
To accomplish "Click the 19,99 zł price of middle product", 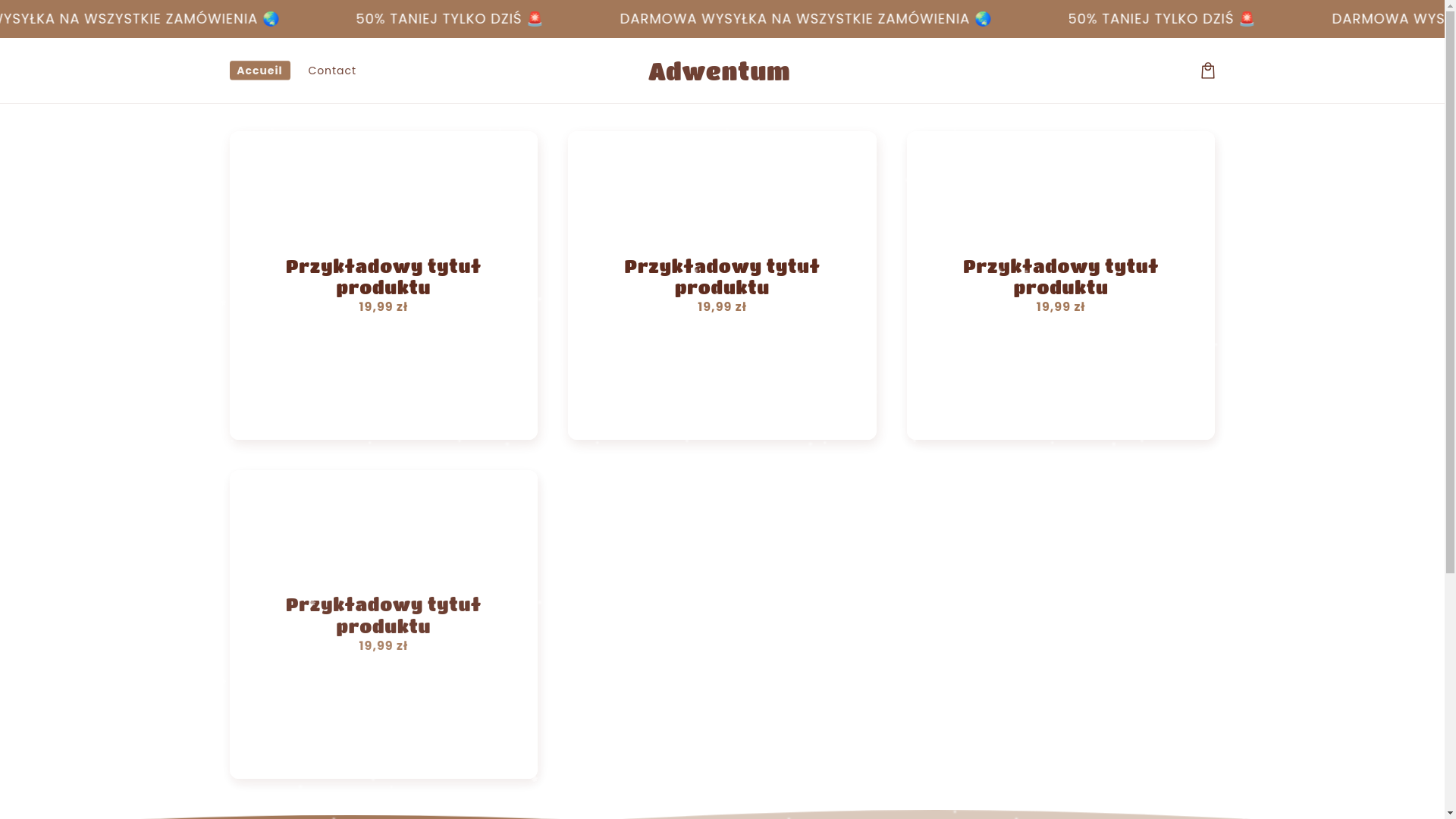I will click(721, 307).
